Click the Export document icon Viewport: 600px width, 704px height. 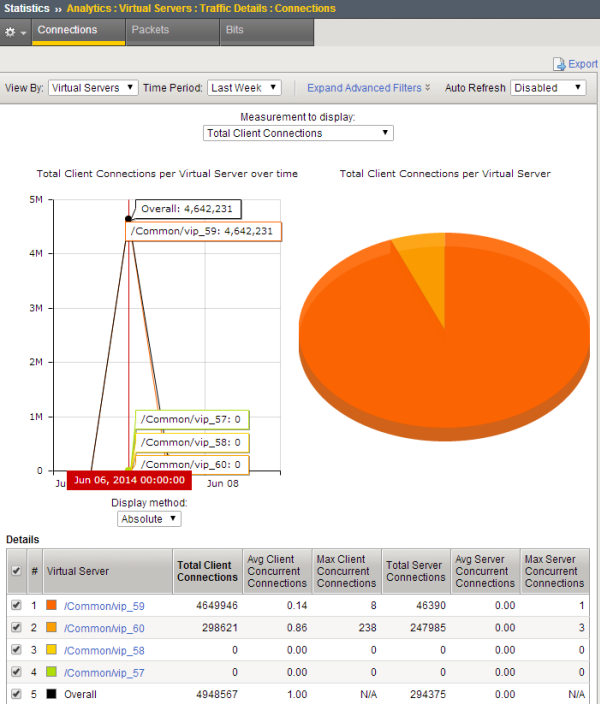[560, 64]
